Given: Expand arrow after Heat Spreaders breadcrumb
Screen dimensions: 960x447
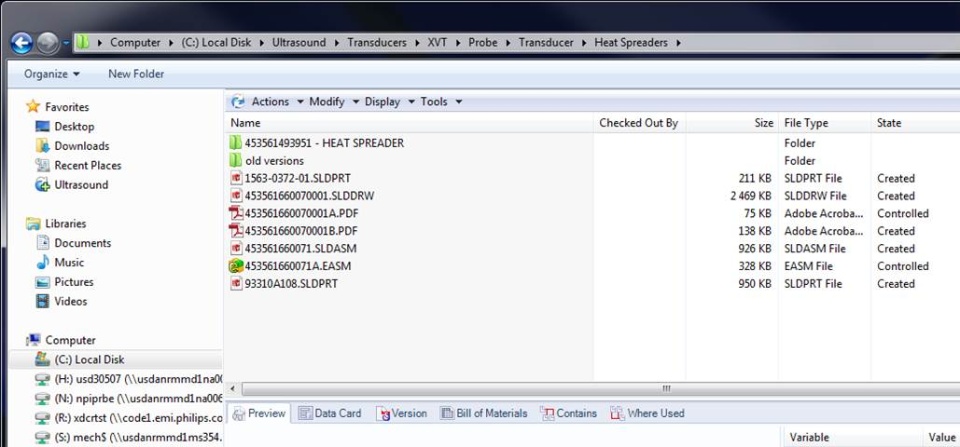Looking at the screenshot, I should (677, 43).
